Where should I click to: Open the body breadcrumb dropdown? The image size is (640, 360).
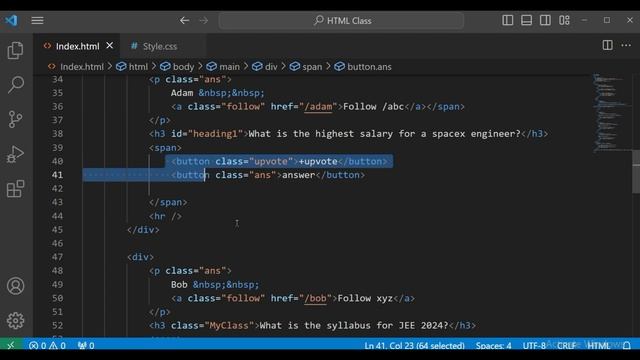[177, 67]
